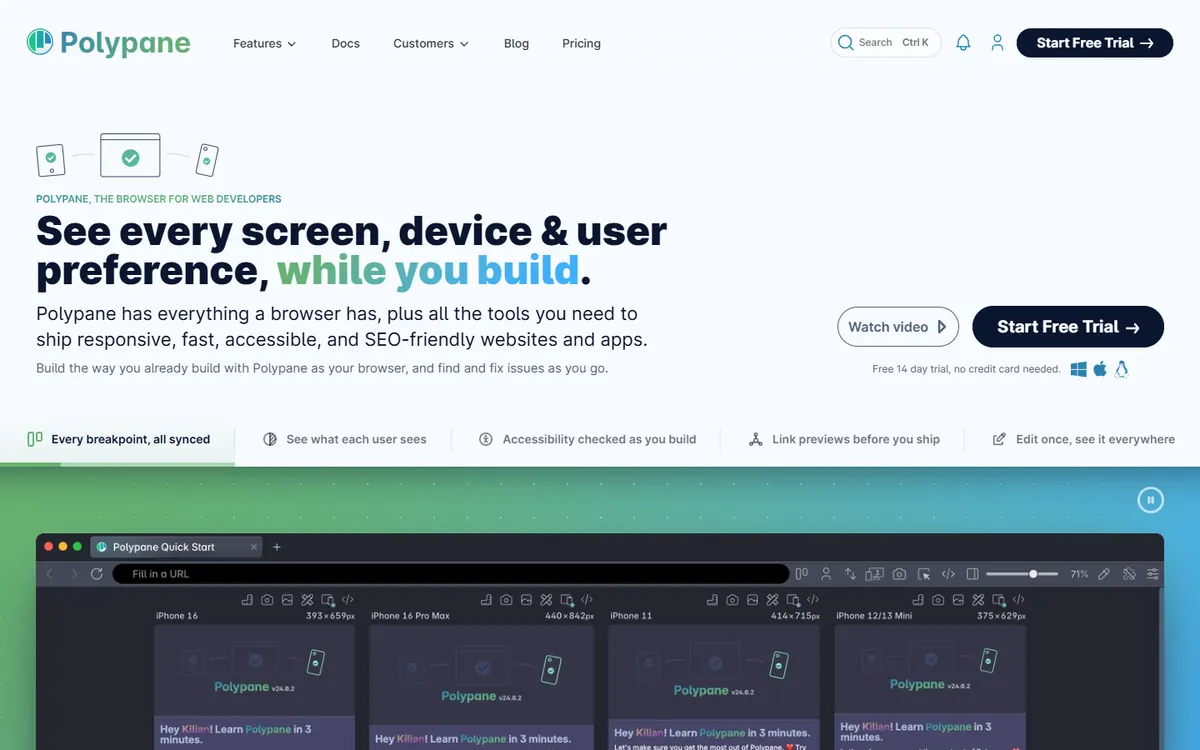Close the Polypane Quick Start tab
This screenshot has width=1200, height=750.
[x=254, y=547]
